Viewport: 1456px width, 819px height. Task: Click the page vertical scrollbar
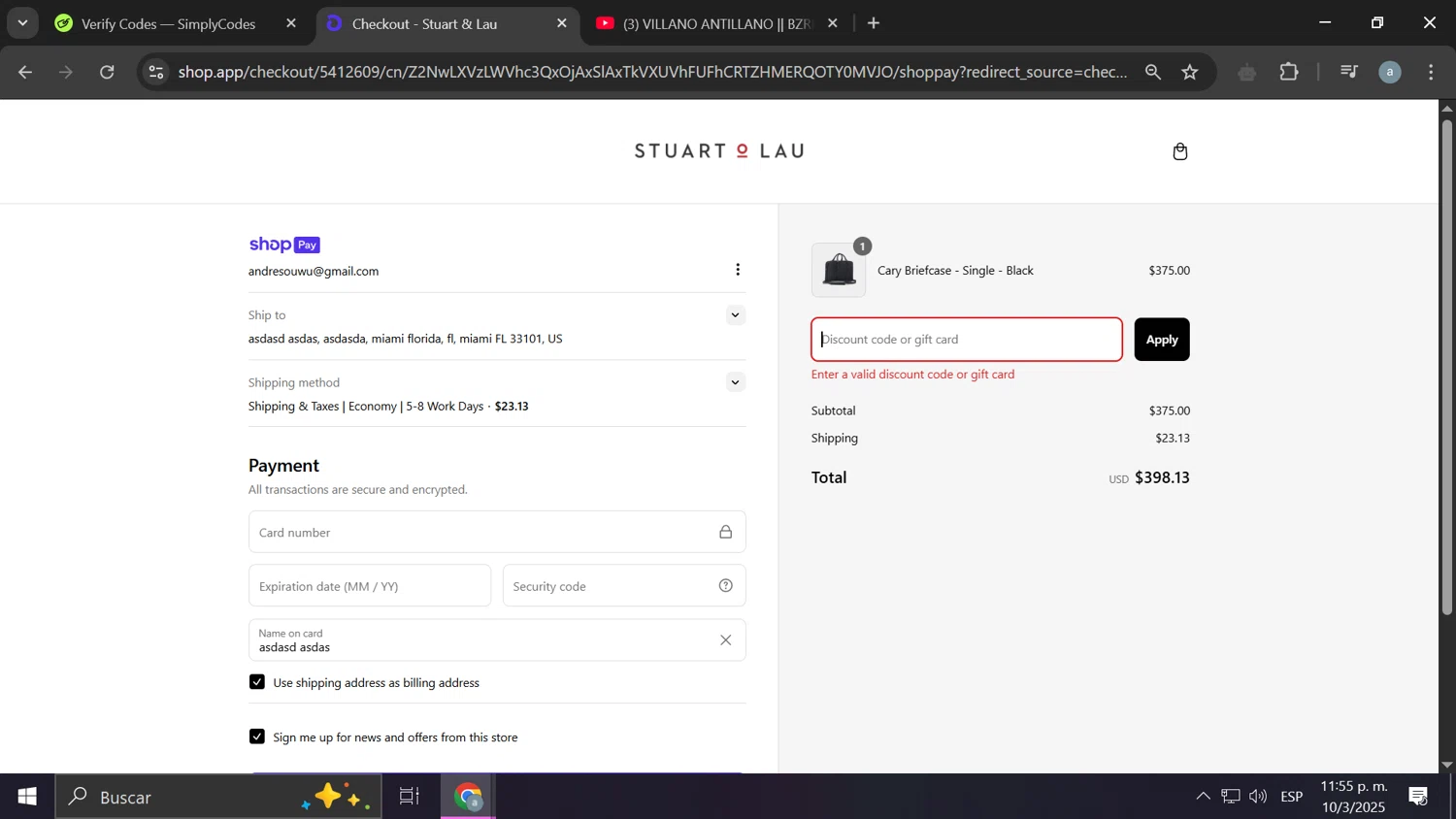pos(1446,367)
